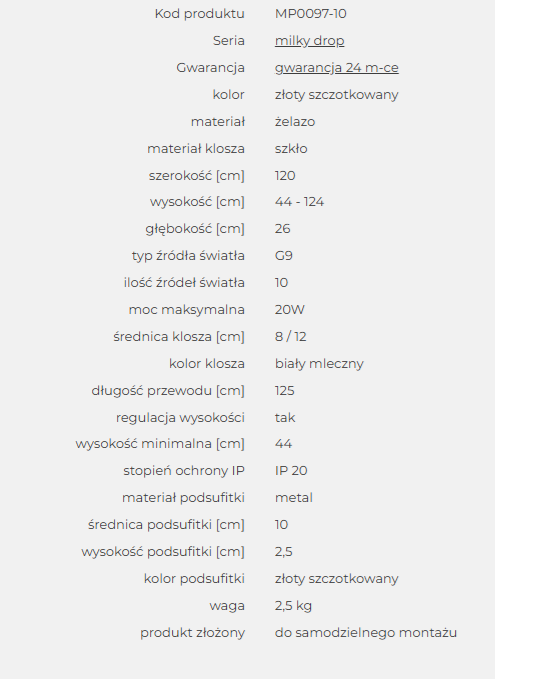
Task: Select the product code MP0097-10
Action: 311,14
